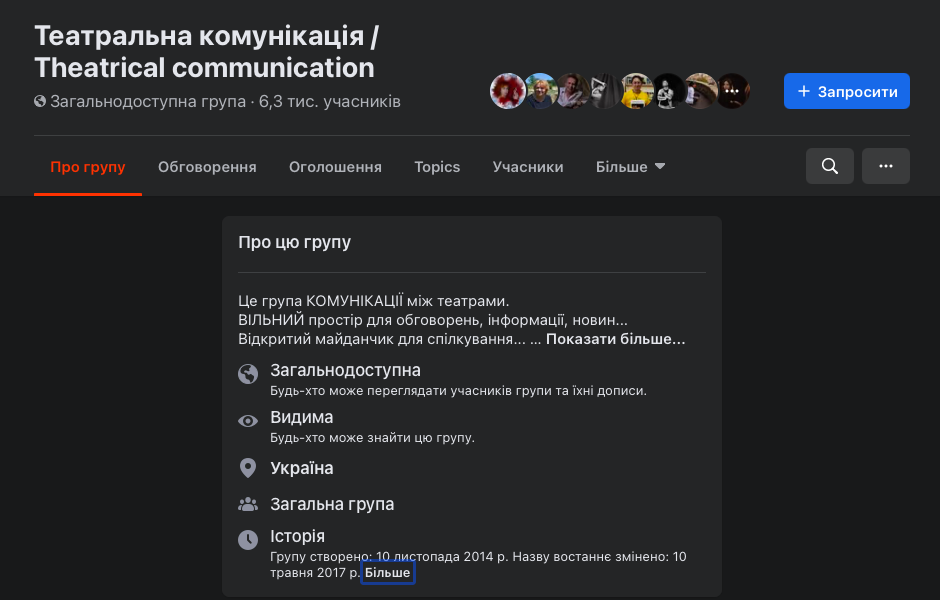Click the Видима heading text
The height and width of the screenshot is (600, 940).
302,417
